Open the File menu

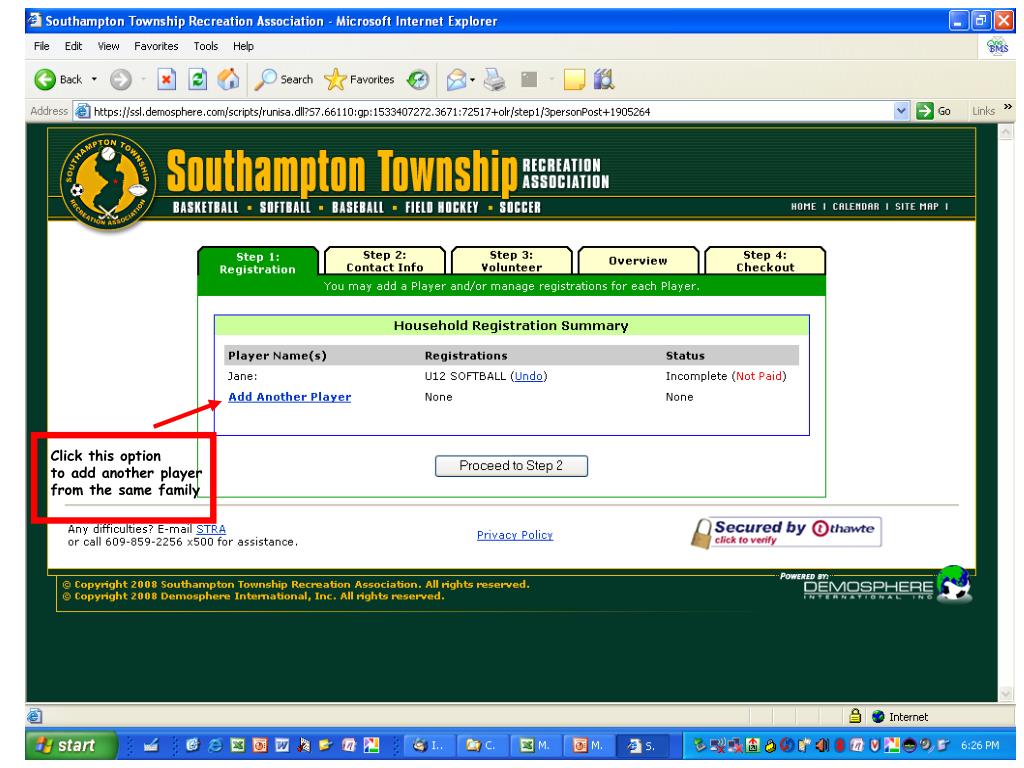point(41,46)
